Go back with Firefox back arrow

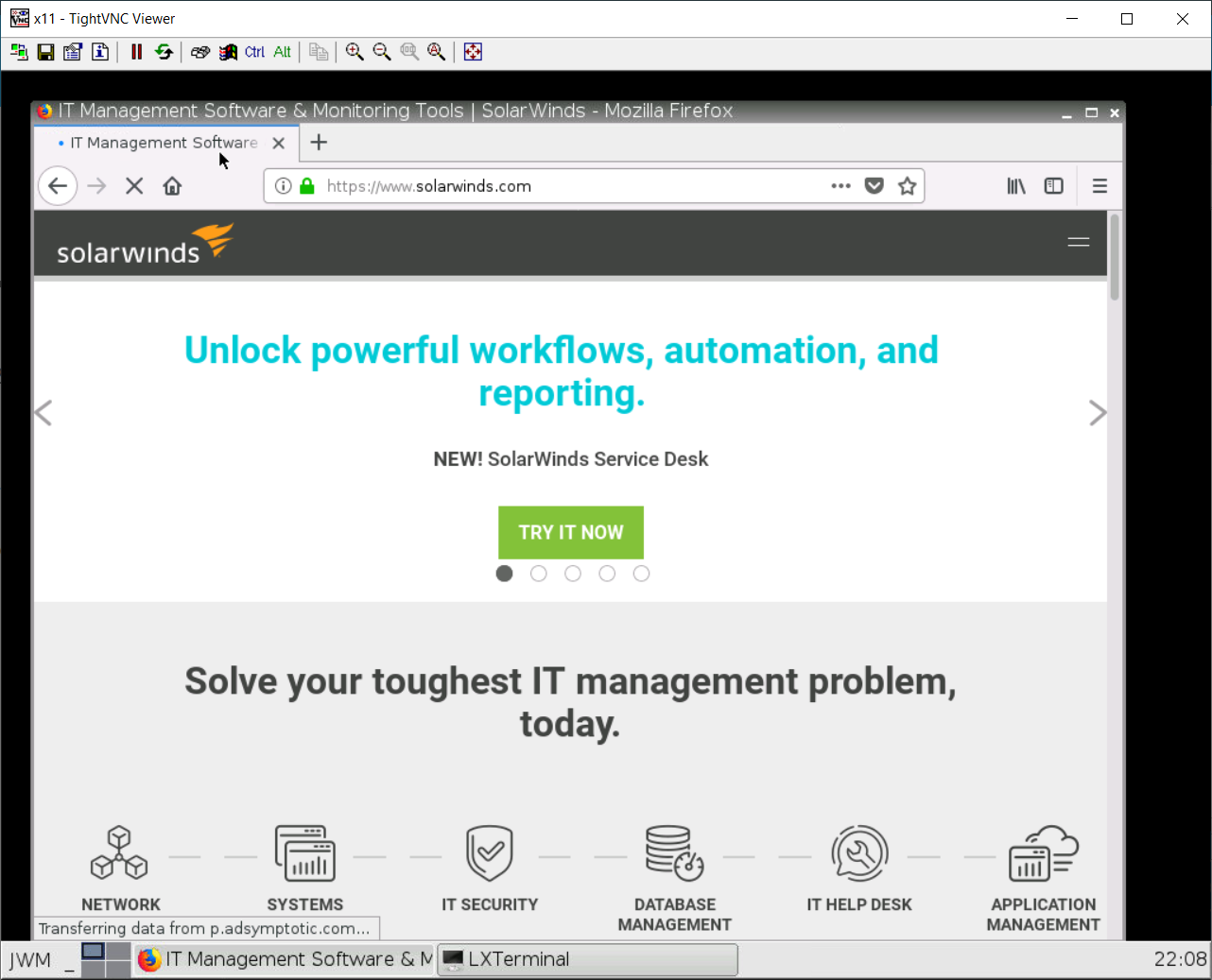58,186
